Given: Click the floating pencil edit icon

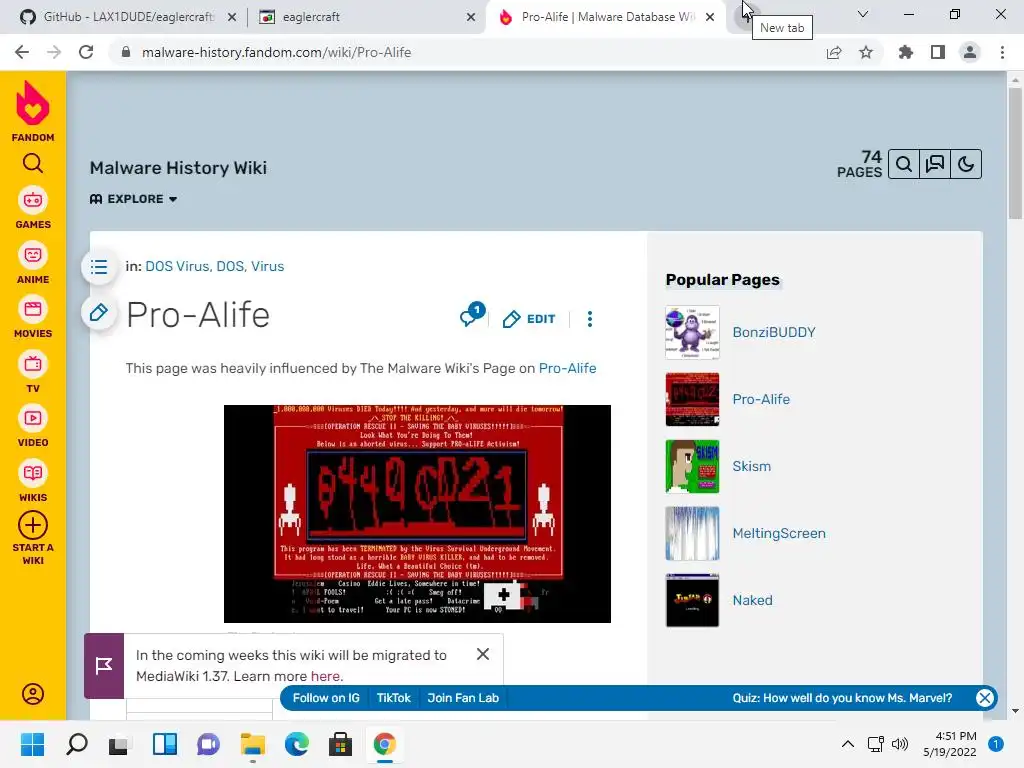Looking at the screenshot, I should pyautogui.click(x=99, y=312).
